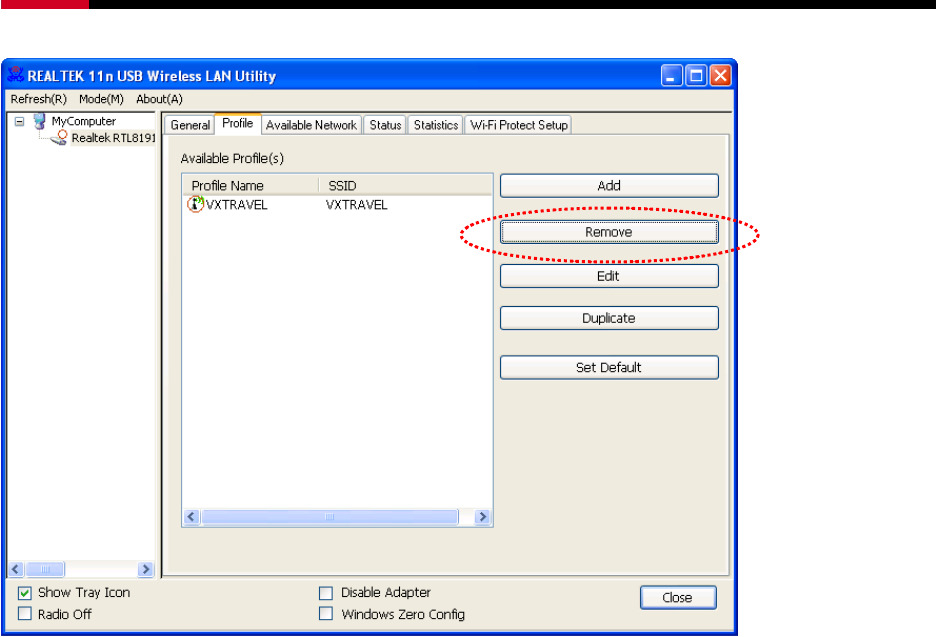The image size is (936, 637).
Task: Switch to the Available Network tab
Action: (311, 125)
